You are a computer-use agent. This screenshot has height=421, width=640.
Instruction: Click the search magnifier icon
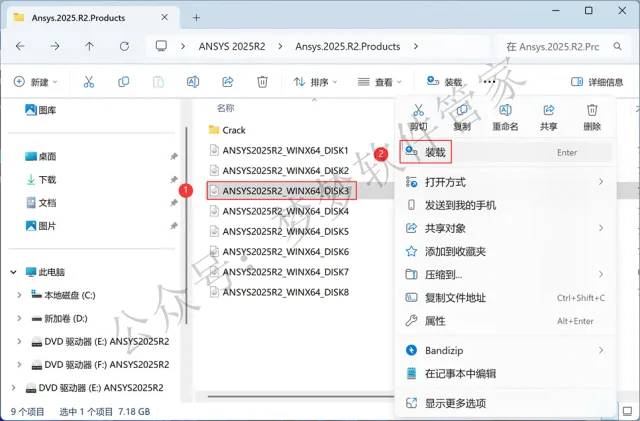click(618, 47)
